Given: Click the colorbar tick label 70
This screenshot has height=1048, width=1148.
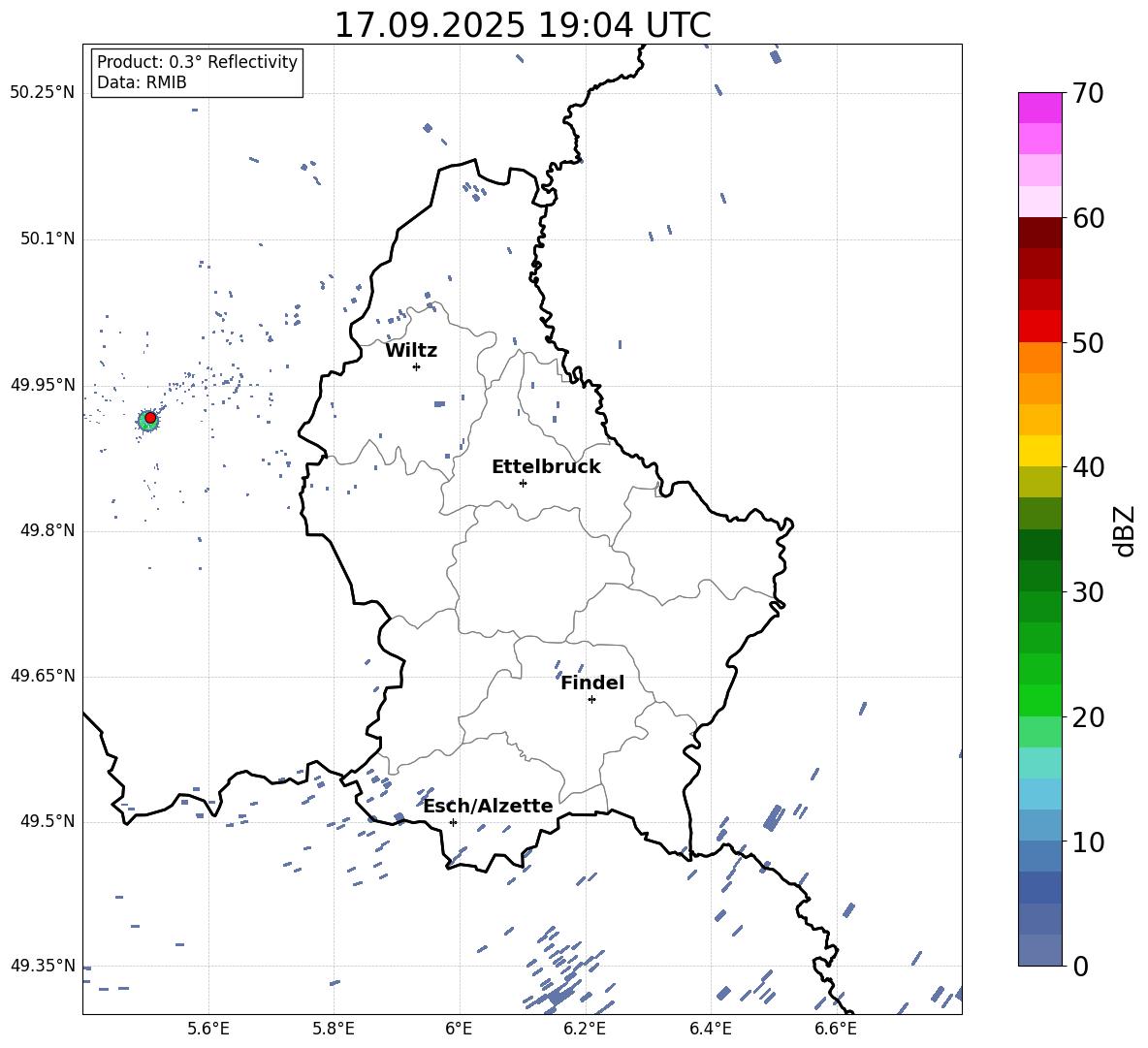Looking at the screenshot, I should click(1087, 94).
